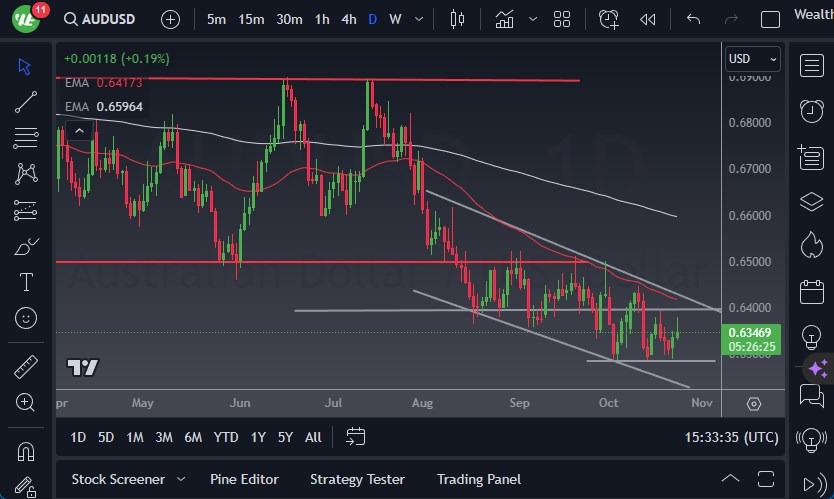This screenshot has height=499, width=834.
Task: Collapse the bottom panel with the chevron
Action: [731, 479]
